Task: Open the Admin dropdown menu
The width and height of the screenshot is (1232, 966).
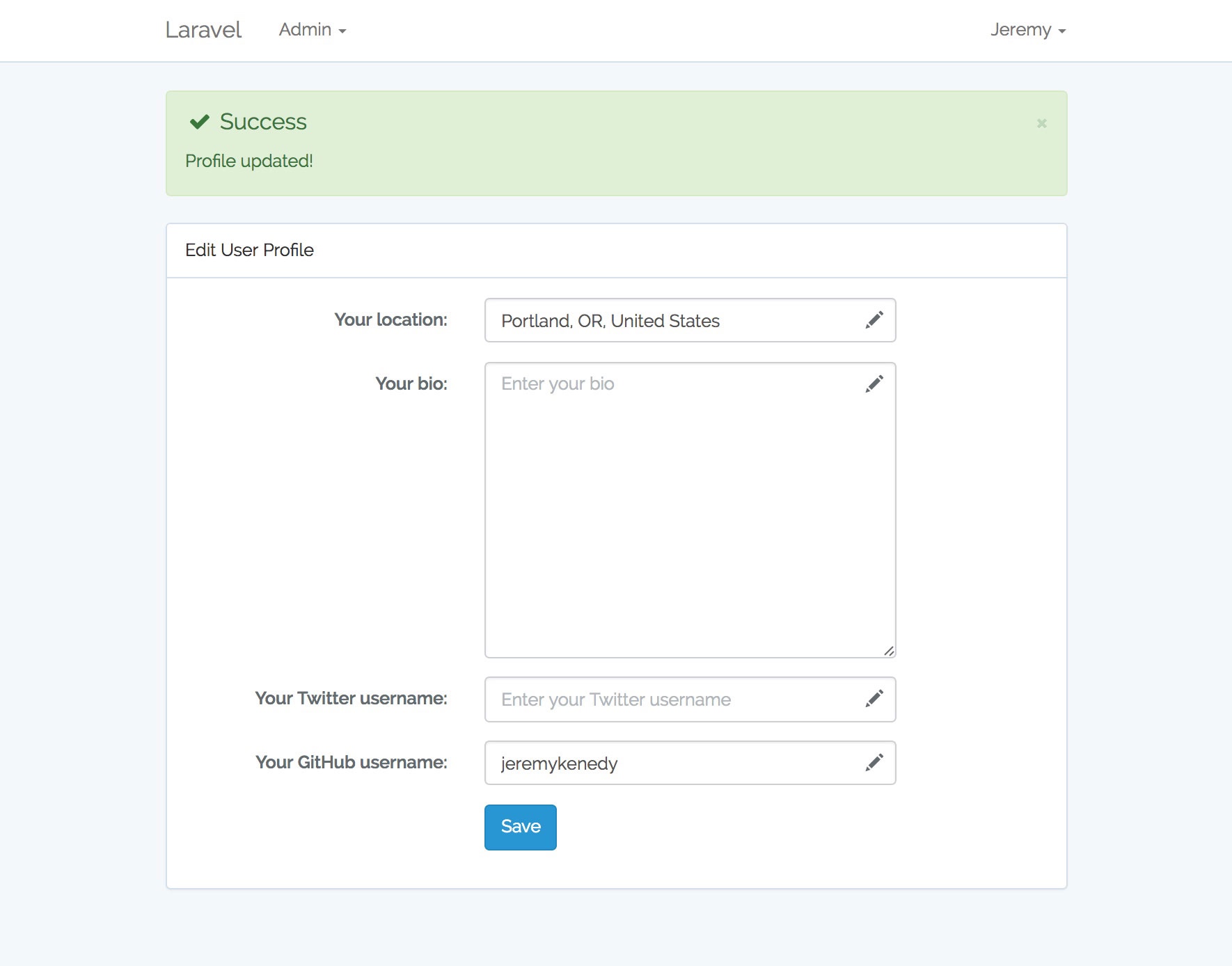Action: tap(313, 30)
